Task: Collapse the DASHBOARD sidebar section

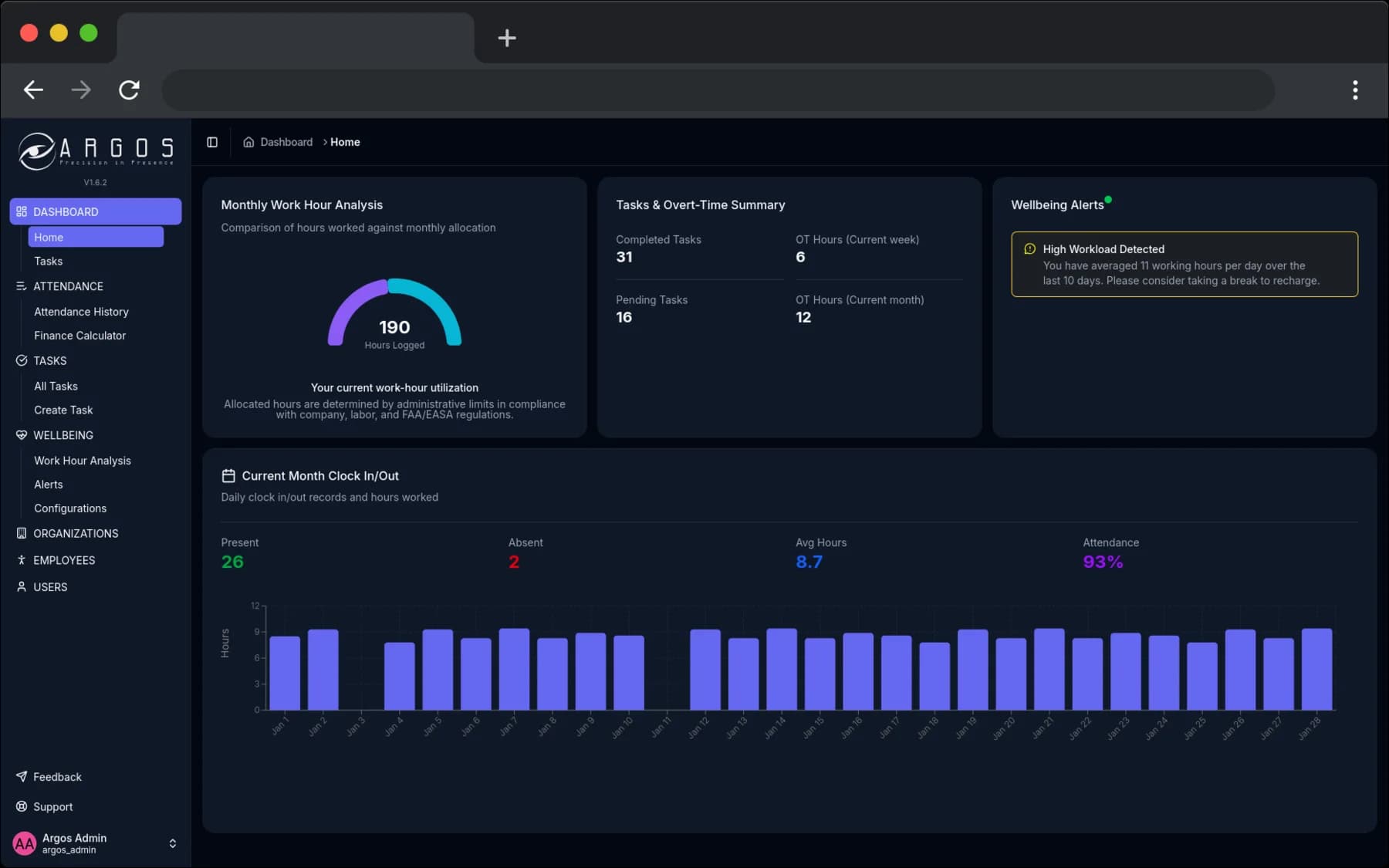Action: click(96, 211)
